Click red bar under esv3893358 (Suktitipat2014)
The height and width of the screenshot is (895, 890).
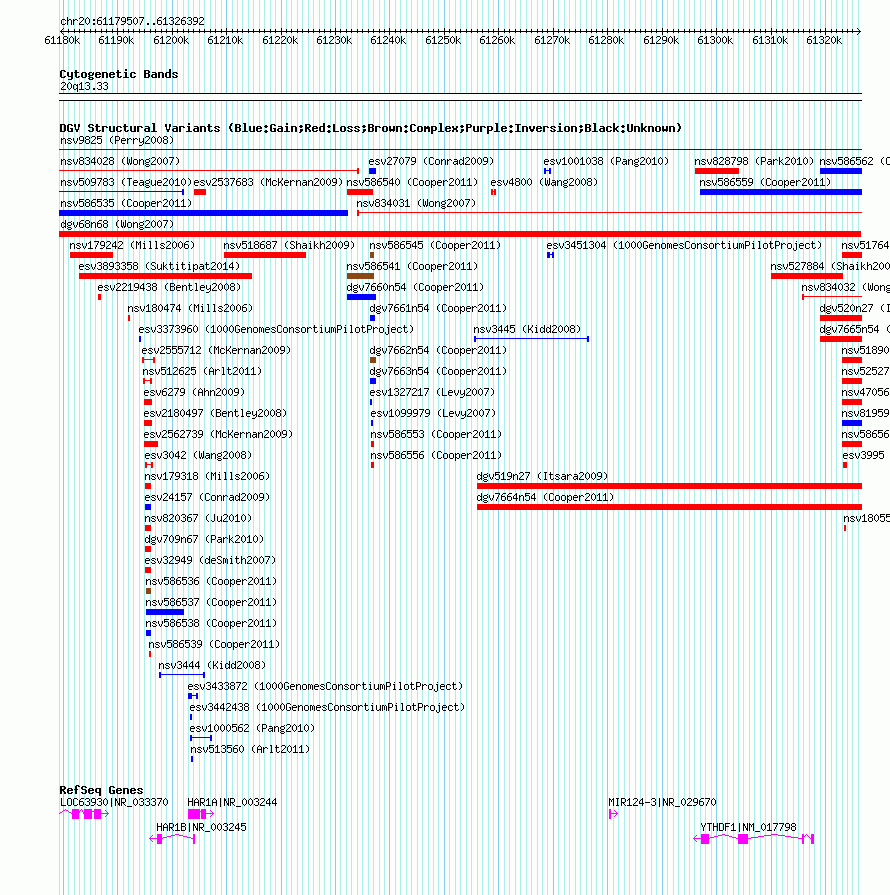tap(166, 276)
